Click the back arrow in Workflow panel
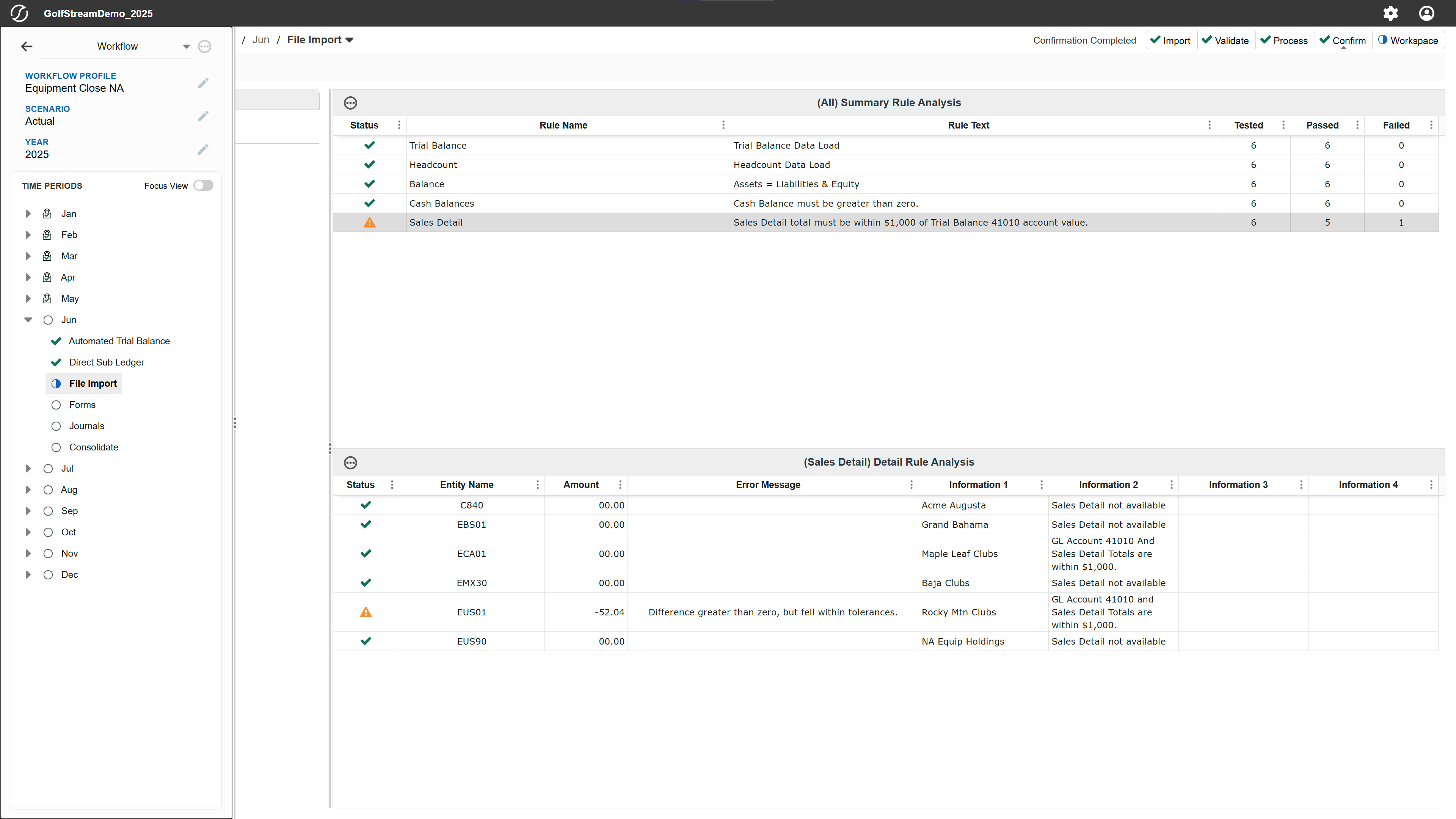1456x819 pixels. tap(27, 46)
